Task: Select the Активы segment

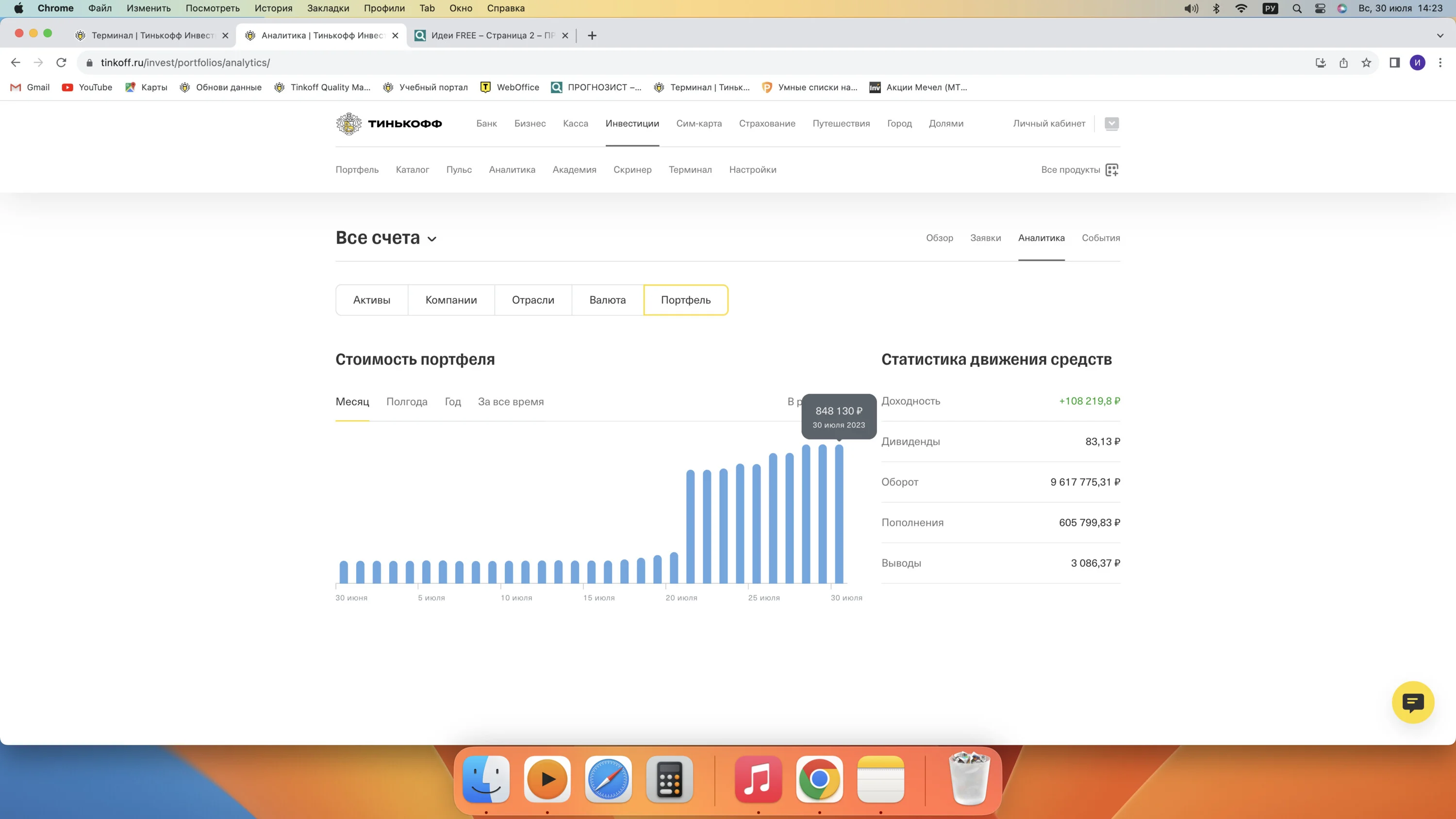Action: tap(372, 300)
